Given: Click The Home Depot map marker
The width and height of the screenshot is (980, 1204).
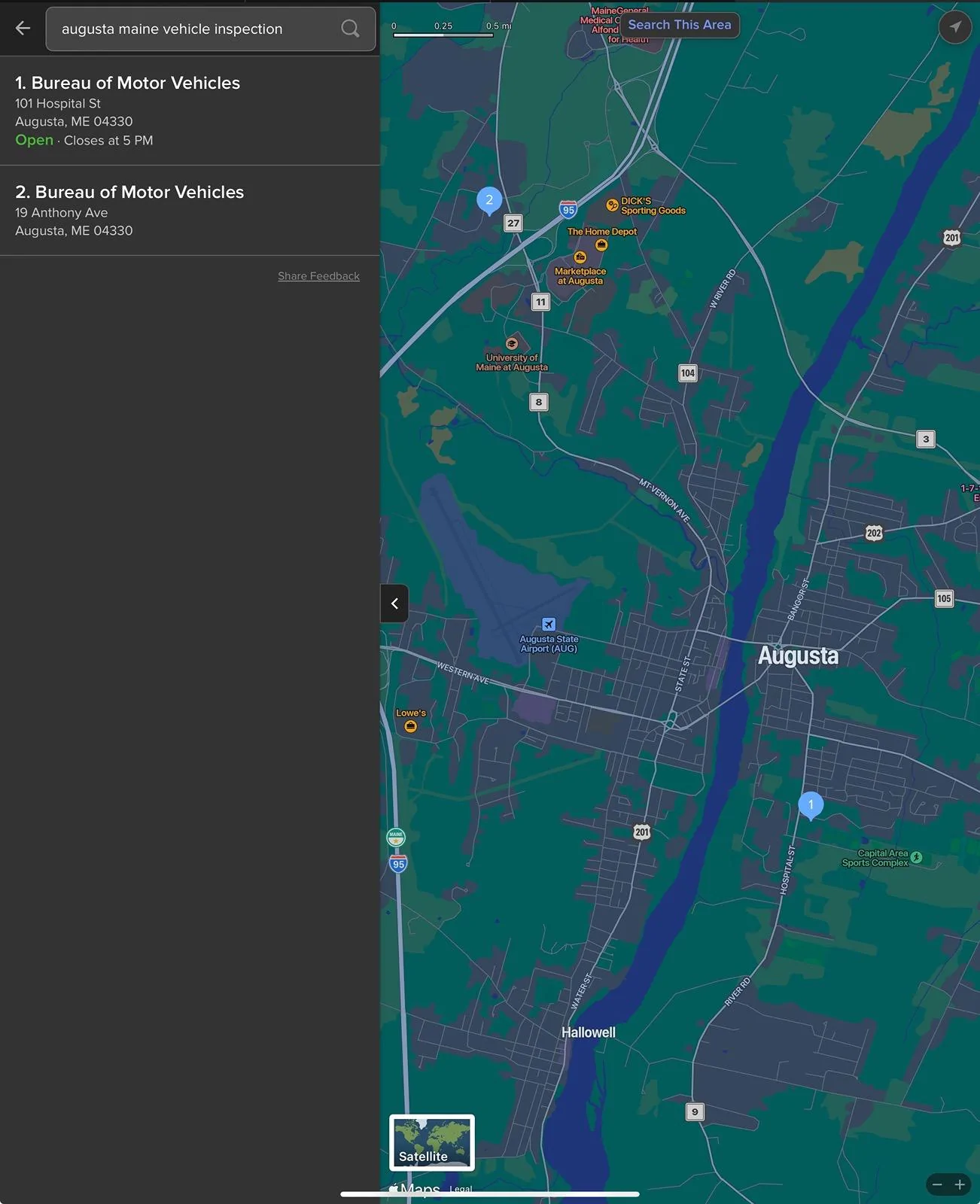Looking at the screenshot, I should tap(601, 245).
